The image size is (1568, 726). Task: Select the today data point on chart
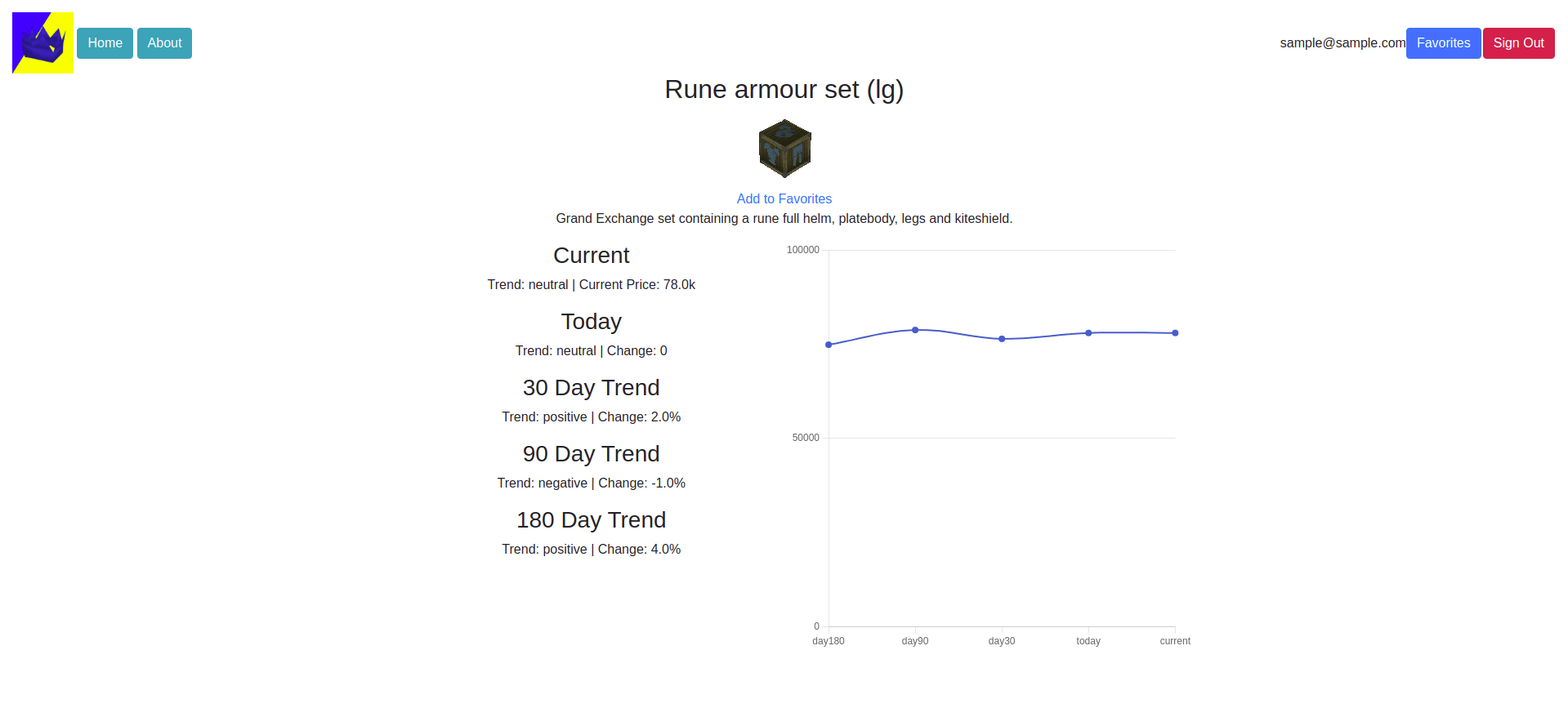(1088, 333)
